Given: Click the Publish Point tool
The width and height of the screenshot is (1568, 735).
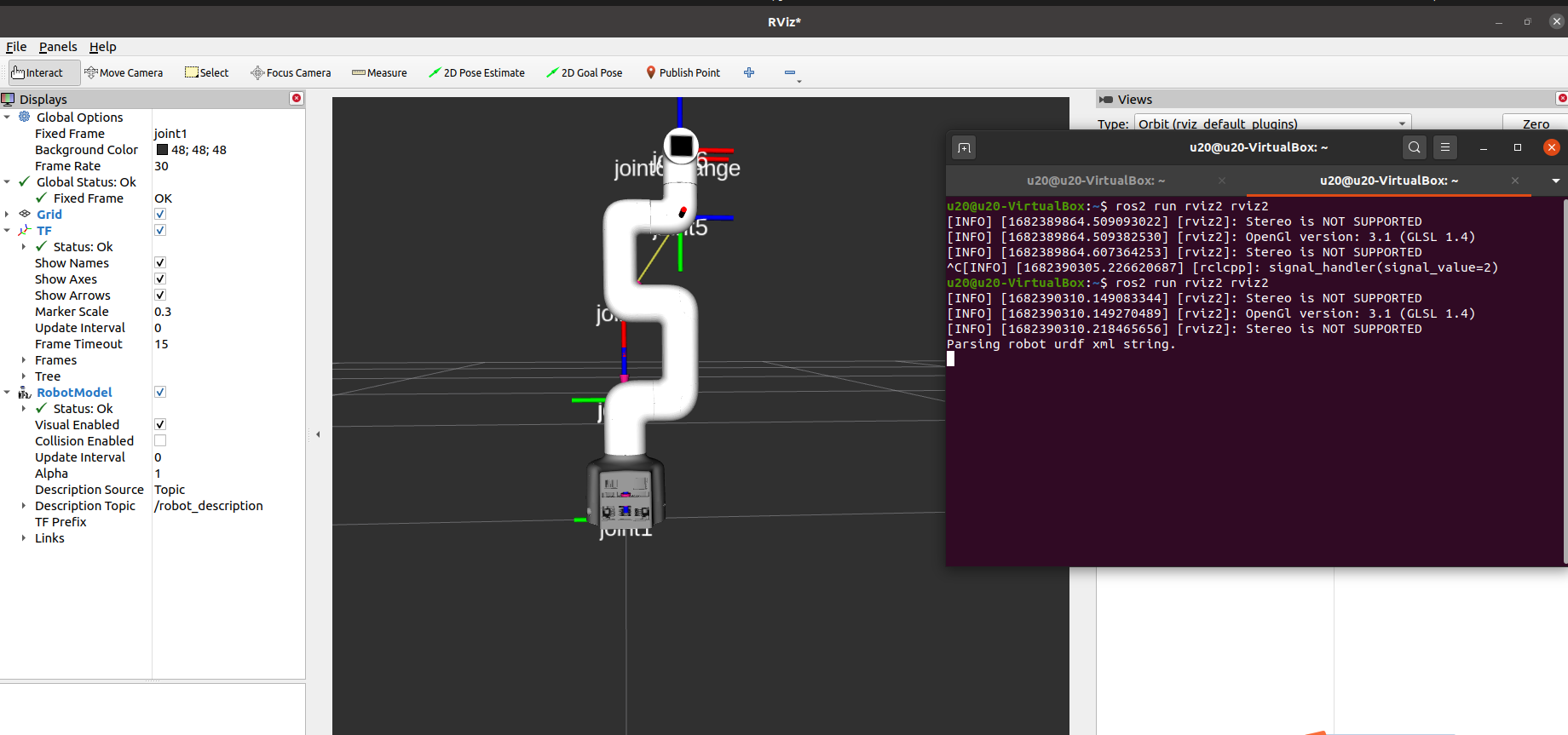Looking at the screenshot, I should 683,73.
